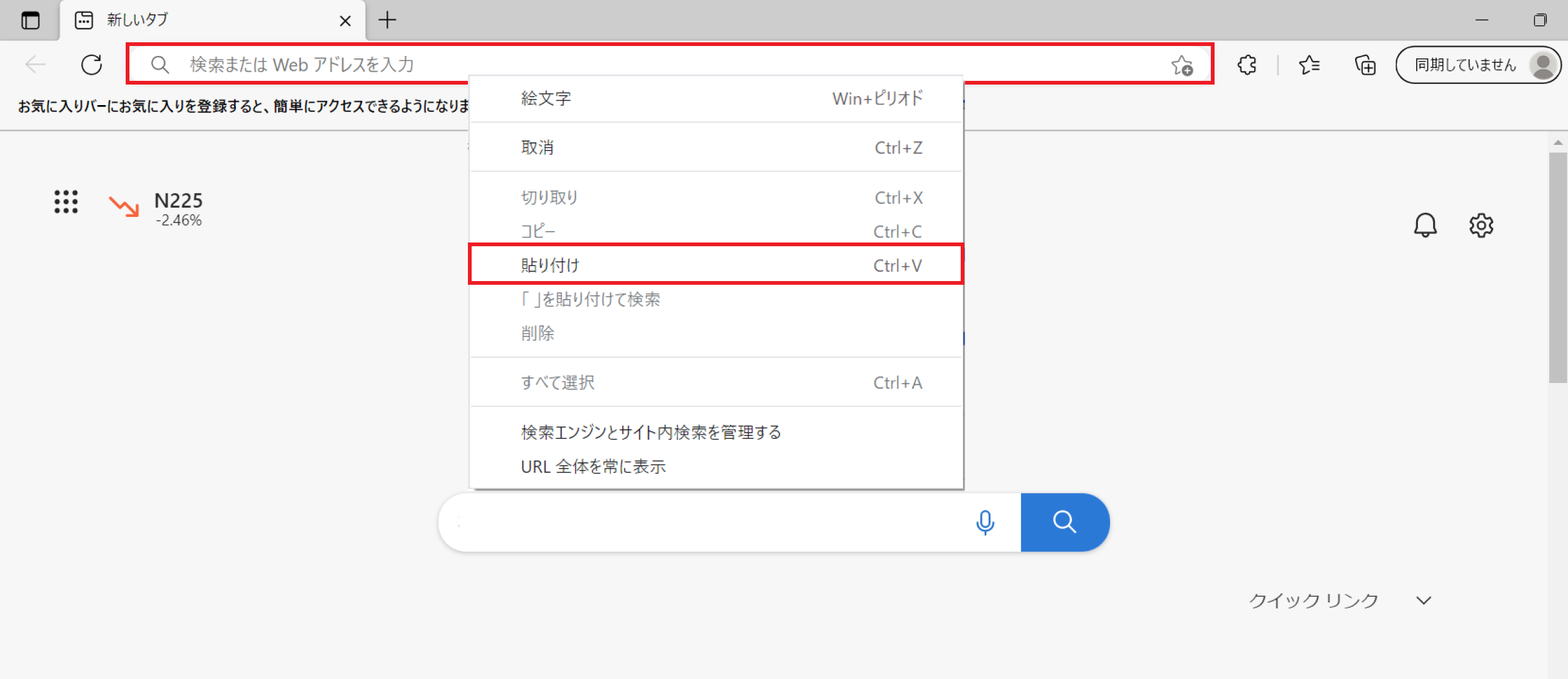Open page settings gear icon
The image size is (1568, 679).
point(1481,225)
